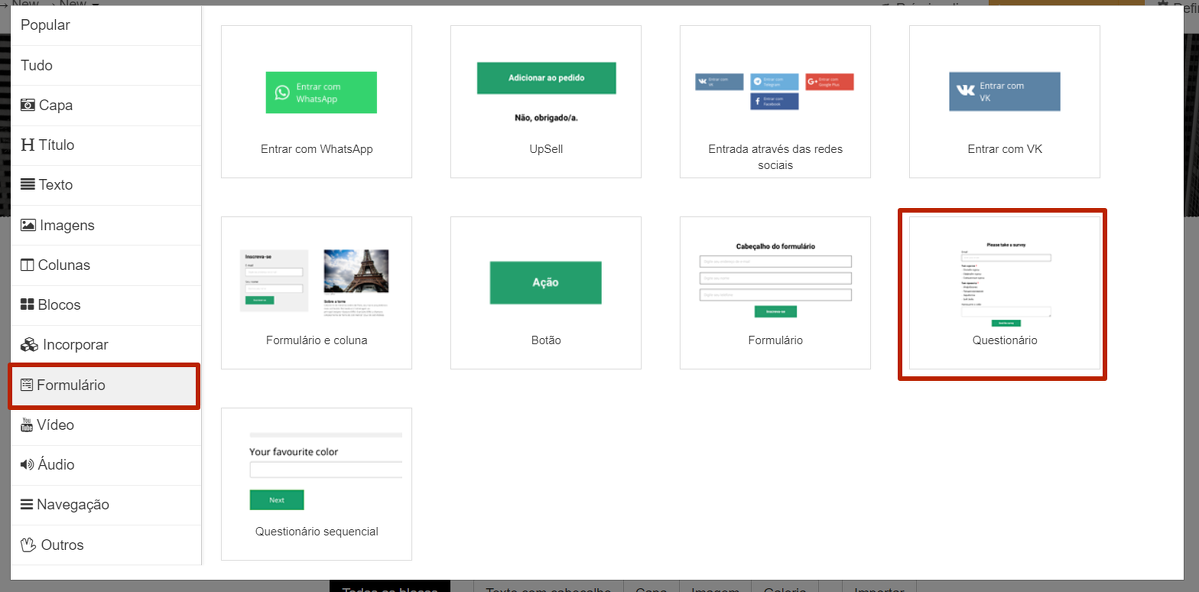The height and width of the screenshot is (592, 1199).
Task: Pick the Questionário survey block
Action: [1003, 293]
